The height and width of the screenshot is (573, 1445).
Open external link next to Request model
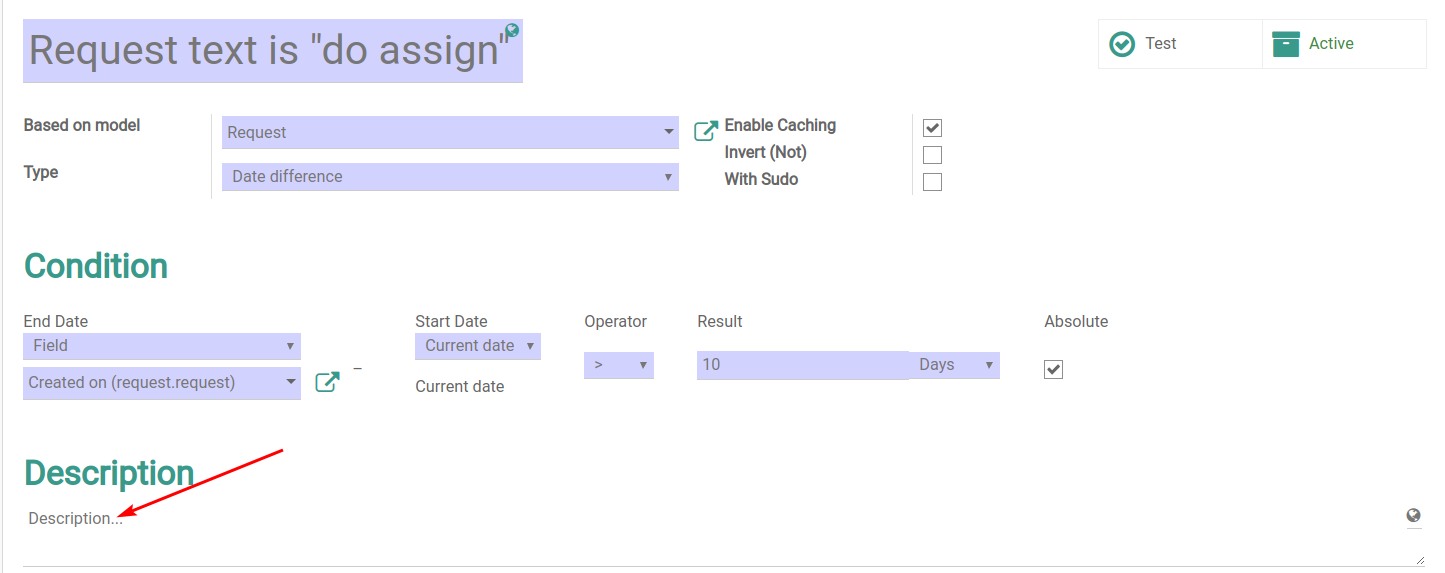706,131
